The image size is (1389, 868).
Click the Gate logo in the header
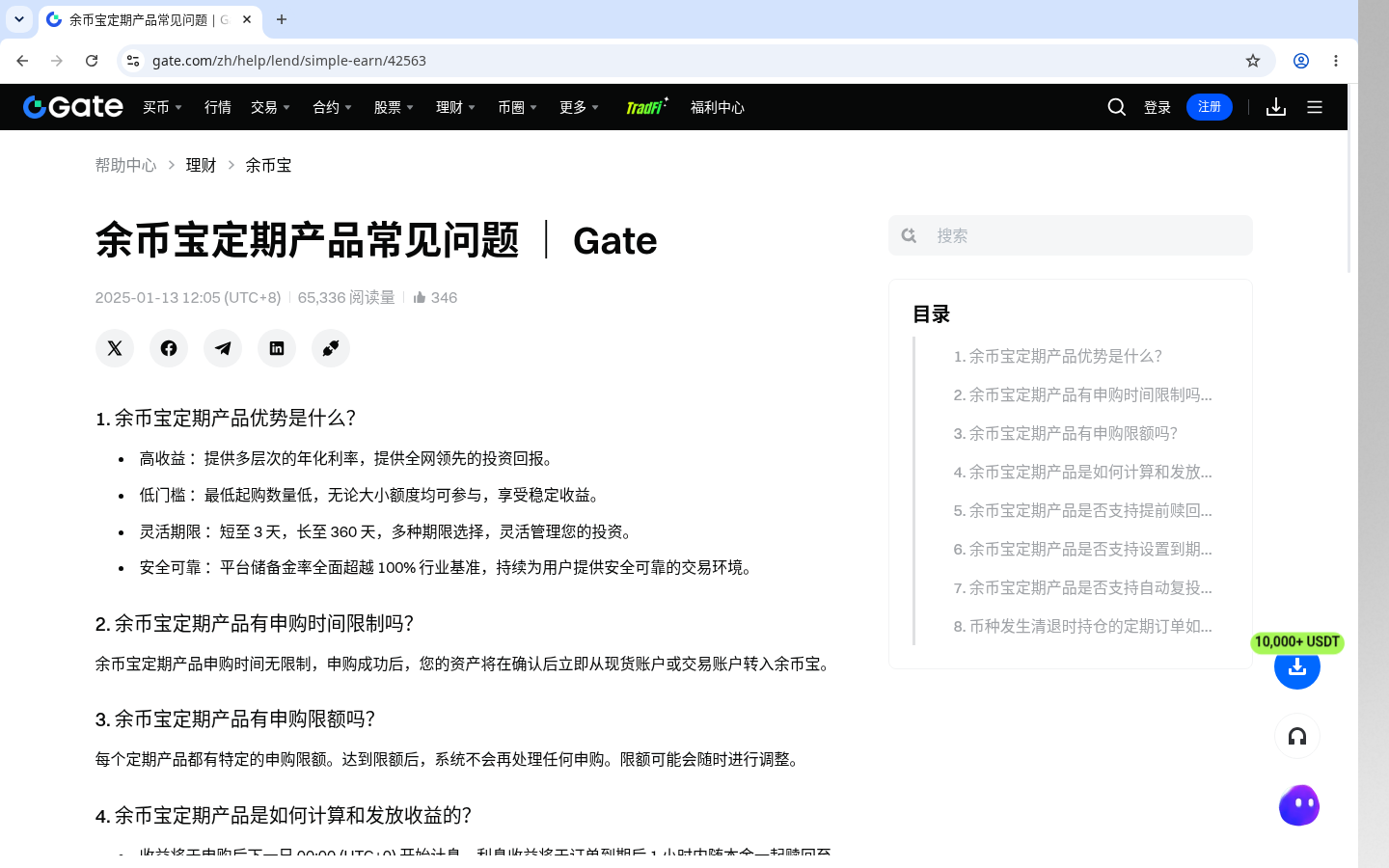pos(73,107)
